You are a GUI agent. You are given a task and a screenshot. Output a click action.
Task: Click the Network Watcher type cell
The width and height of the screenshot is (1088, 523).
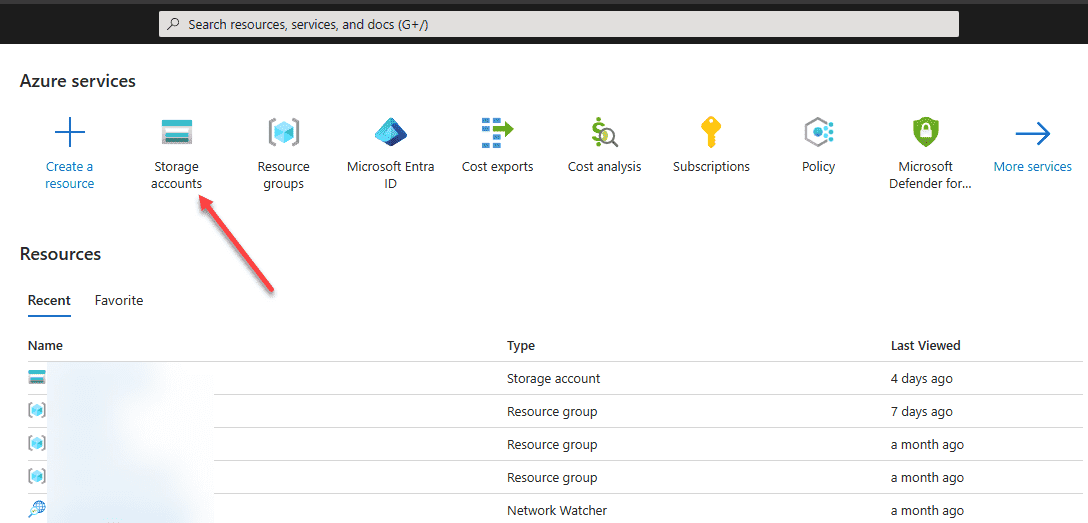557,511
